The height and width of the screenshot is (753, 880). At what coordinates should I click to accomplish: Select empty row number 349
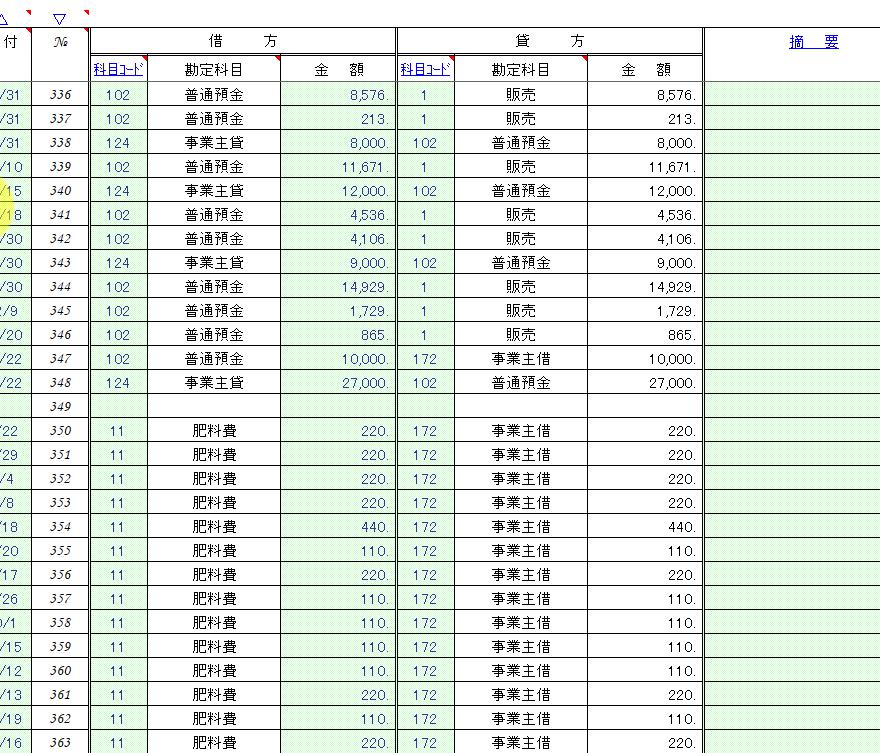pyautogui.click(x=60, y=407)
